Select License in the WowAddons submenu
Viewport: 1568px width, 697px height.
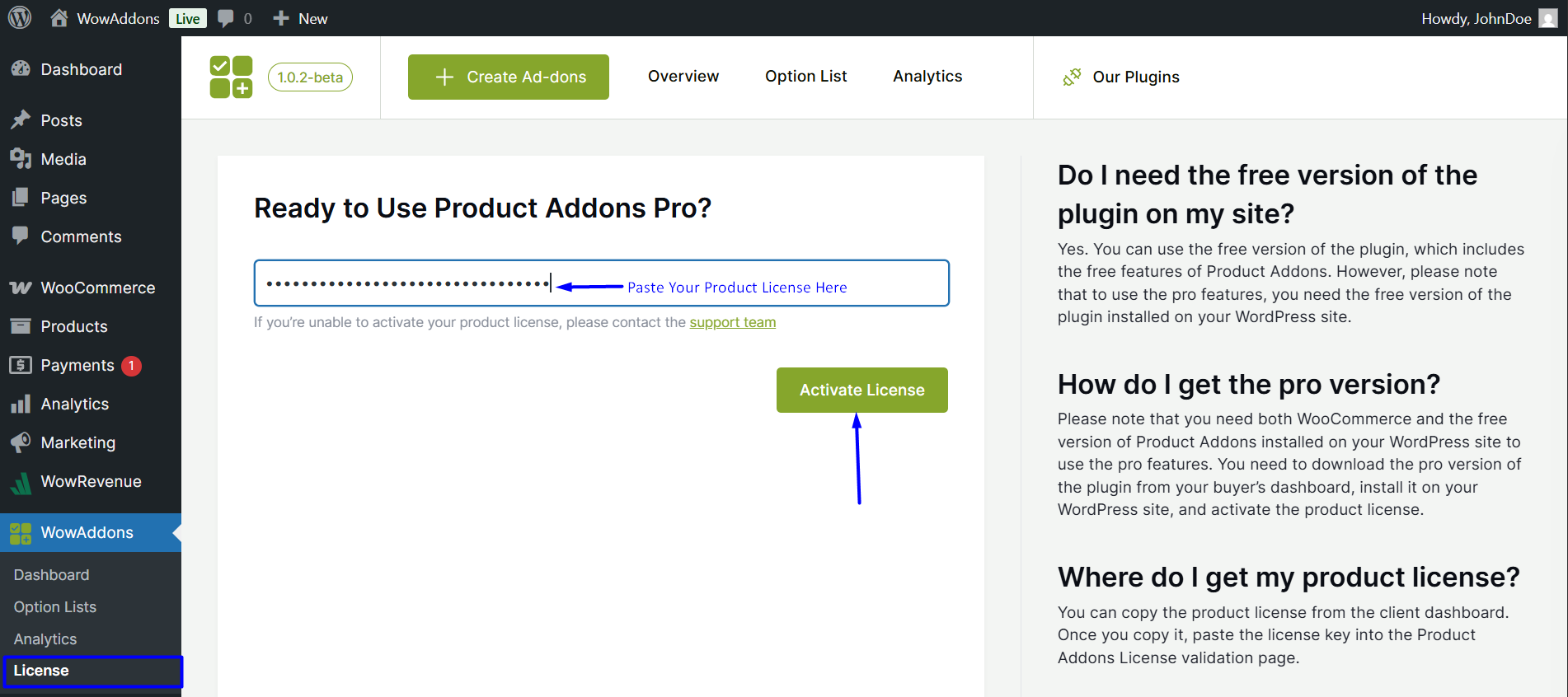click(41, 671)
